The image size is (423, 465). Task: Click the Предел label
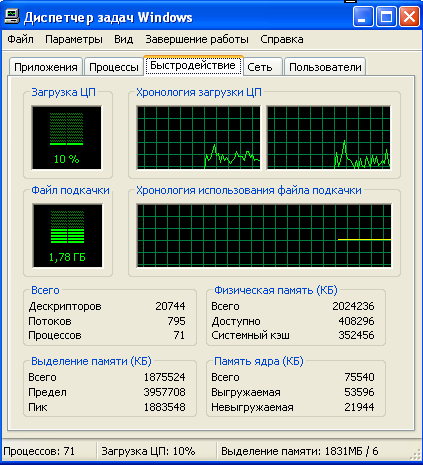click(x=47, y=392)
